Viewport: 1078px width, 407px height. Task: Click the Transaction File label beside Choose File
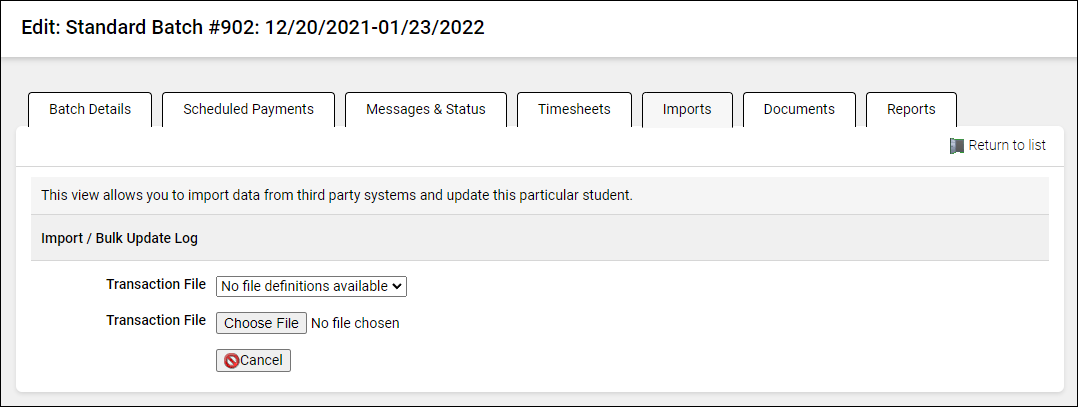tap(156, 321)
